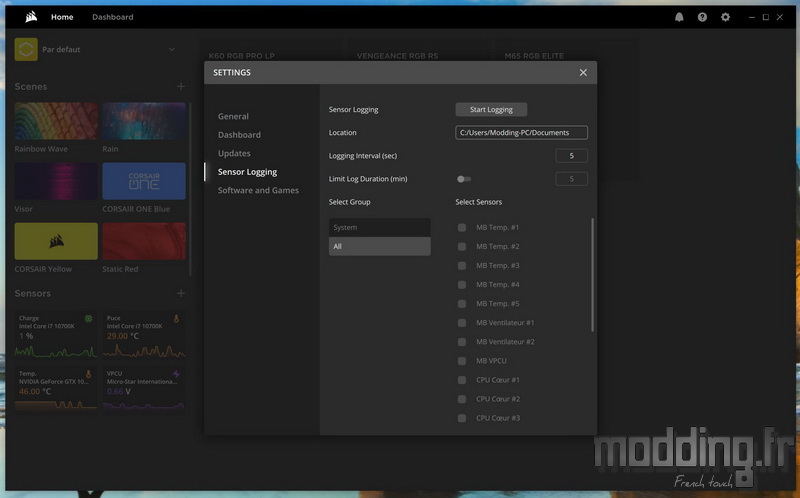800x498 pixels.
Task: Click the green load icon on Charge widget
Action: coord(89,319)
